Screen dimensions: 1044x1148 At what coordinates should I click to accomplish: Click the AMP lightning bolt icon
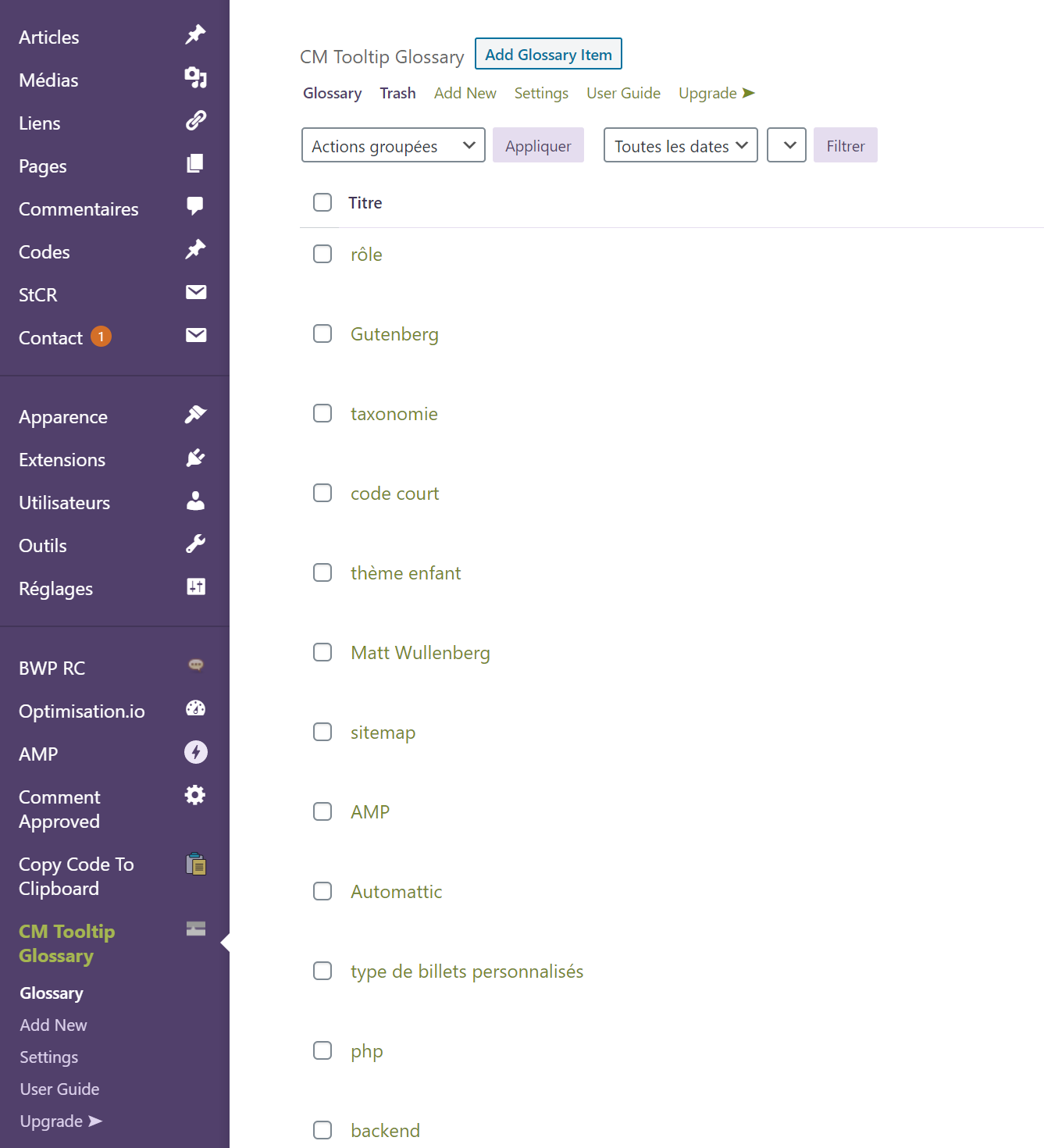tap(195, 752)
